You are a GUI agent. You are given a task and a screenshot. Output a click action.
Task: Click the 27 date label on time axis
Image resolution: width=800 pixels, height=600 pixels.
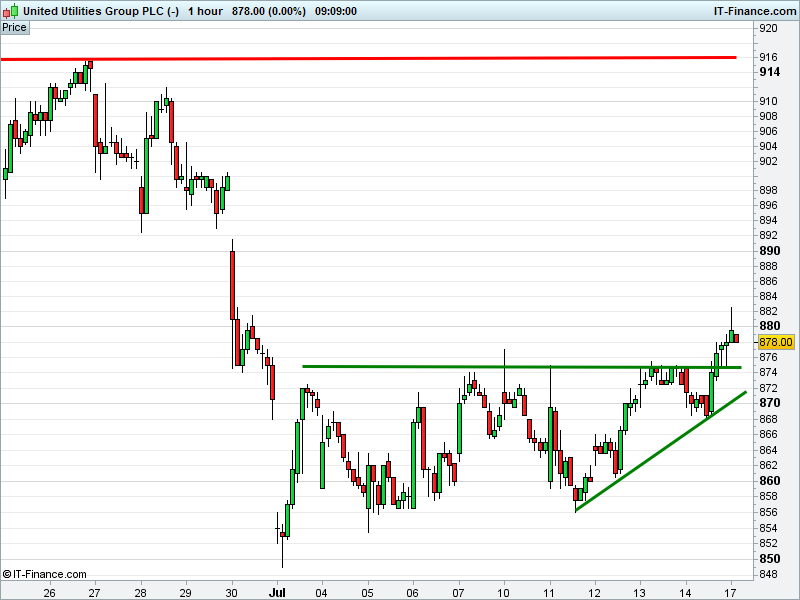coord(94,593)
